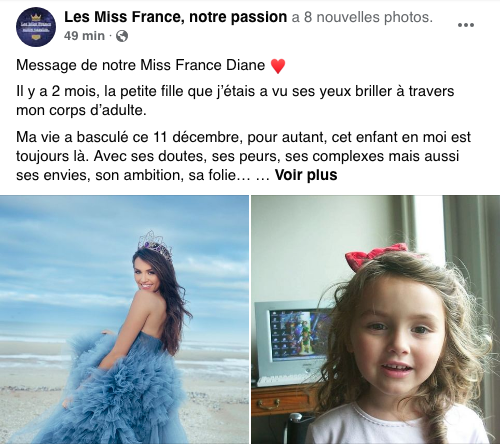Screen dimensions: 500x446
Task: Click the computer monitor in the child photo
Action: click(x=292, y=338)
